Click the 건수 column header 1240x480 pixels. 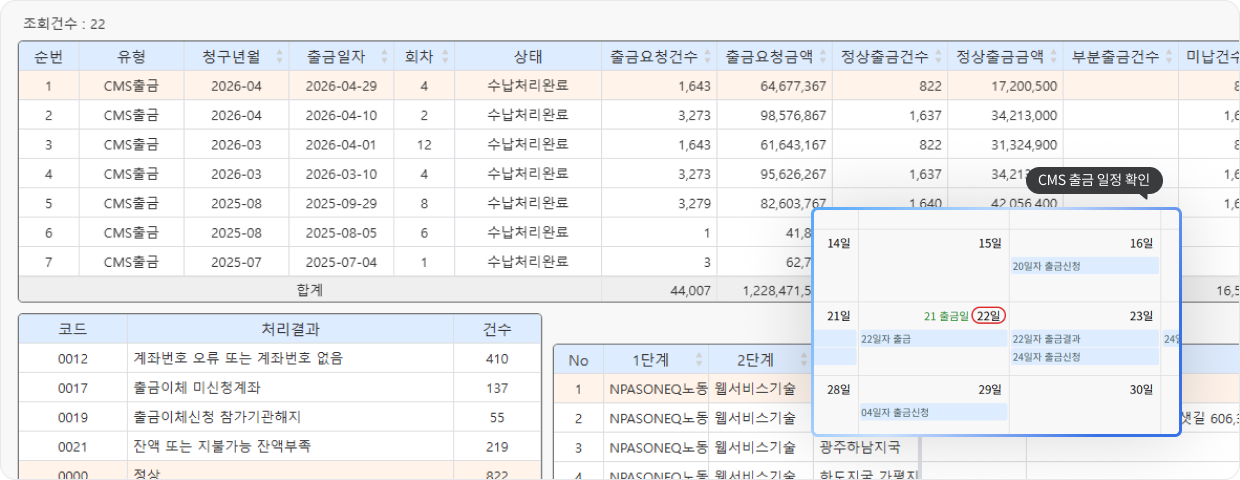pyautogui.click(x=497, y=329)
